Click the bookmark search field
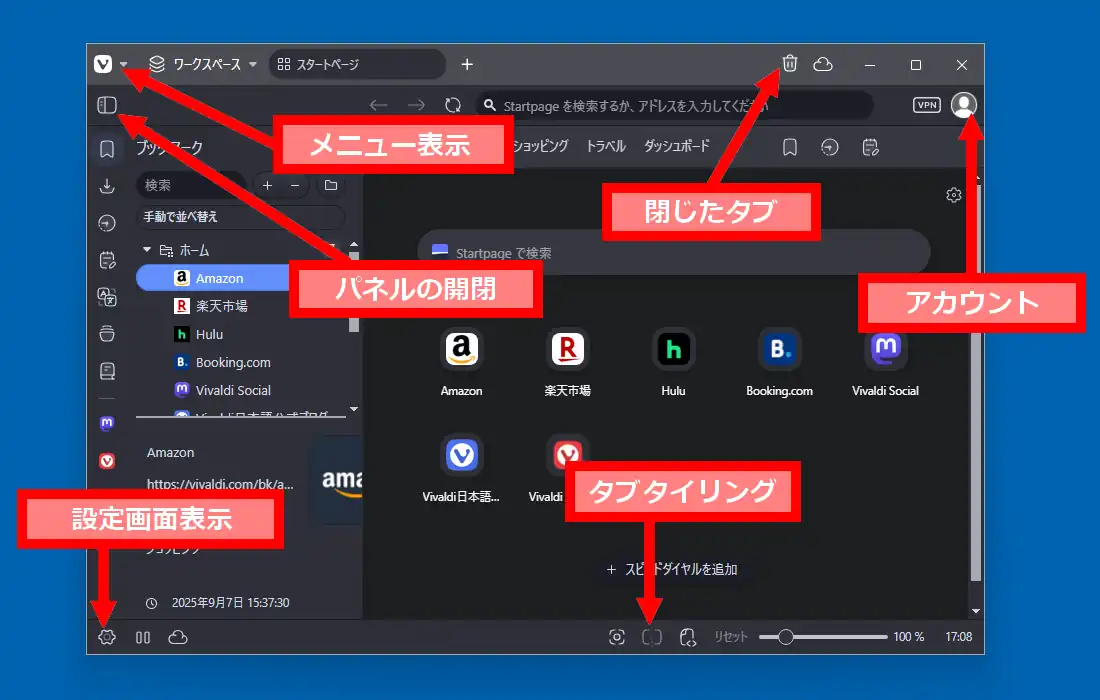This screenshot has width=1100, height=700. point(189,185)
